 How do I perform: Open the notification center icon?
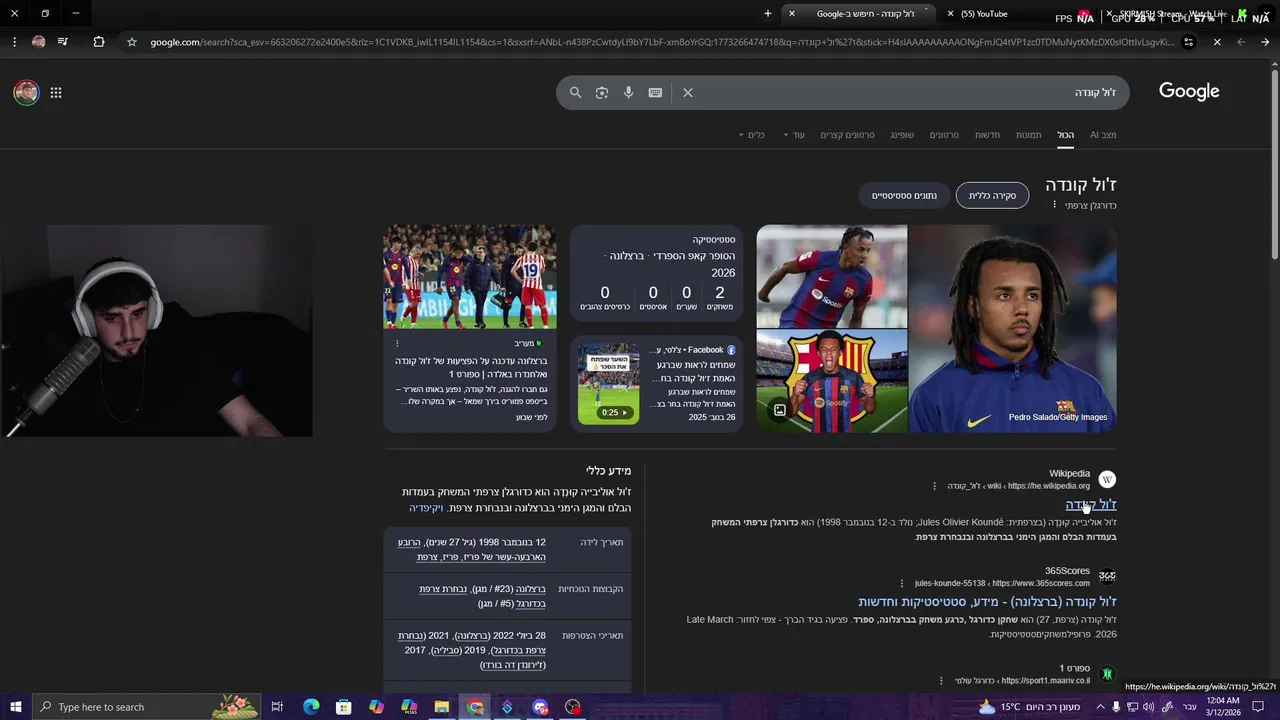coord(1258,707)
